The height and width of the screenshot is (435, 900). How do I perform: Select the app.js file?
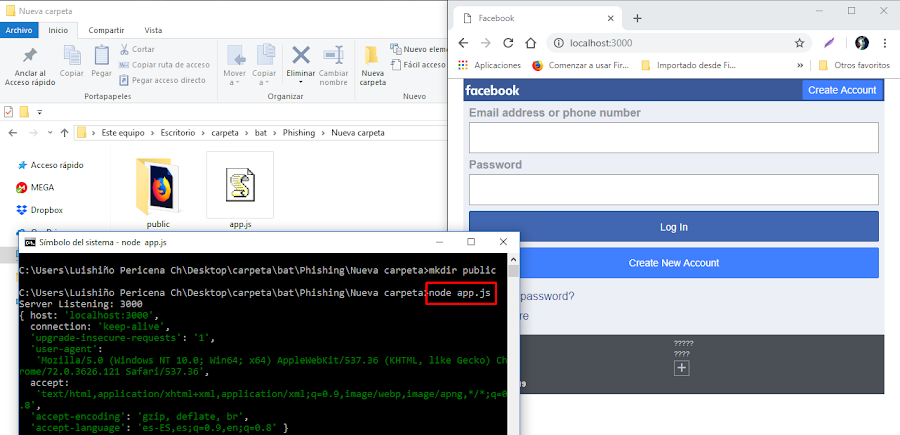tap(240, 192)
